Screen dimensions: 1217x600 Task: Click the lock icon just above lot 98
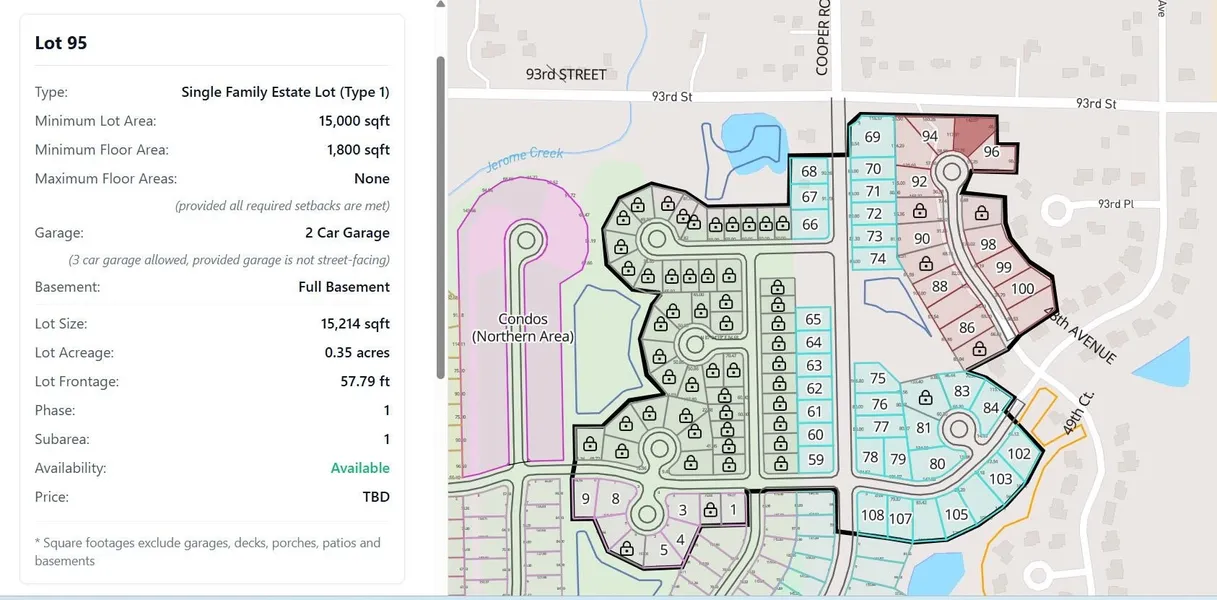click(981, 213)
